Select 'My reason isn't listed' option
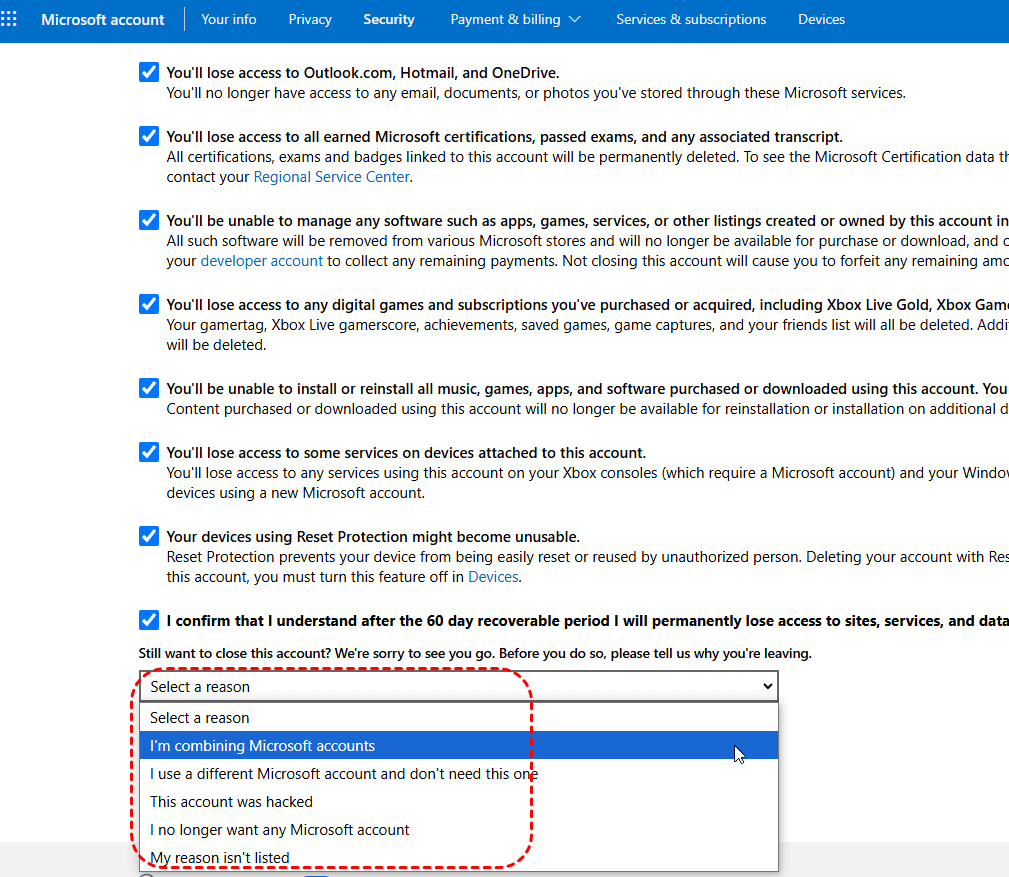The height and width of the screenshot is (877, 1009). click(x=459, y=858)
